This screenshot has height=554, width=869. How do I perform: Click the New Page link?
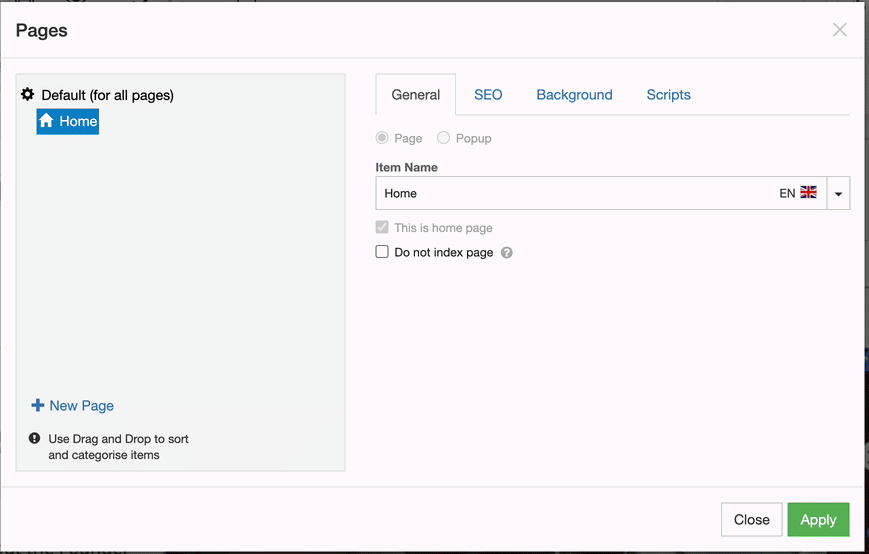pos(81,406)
